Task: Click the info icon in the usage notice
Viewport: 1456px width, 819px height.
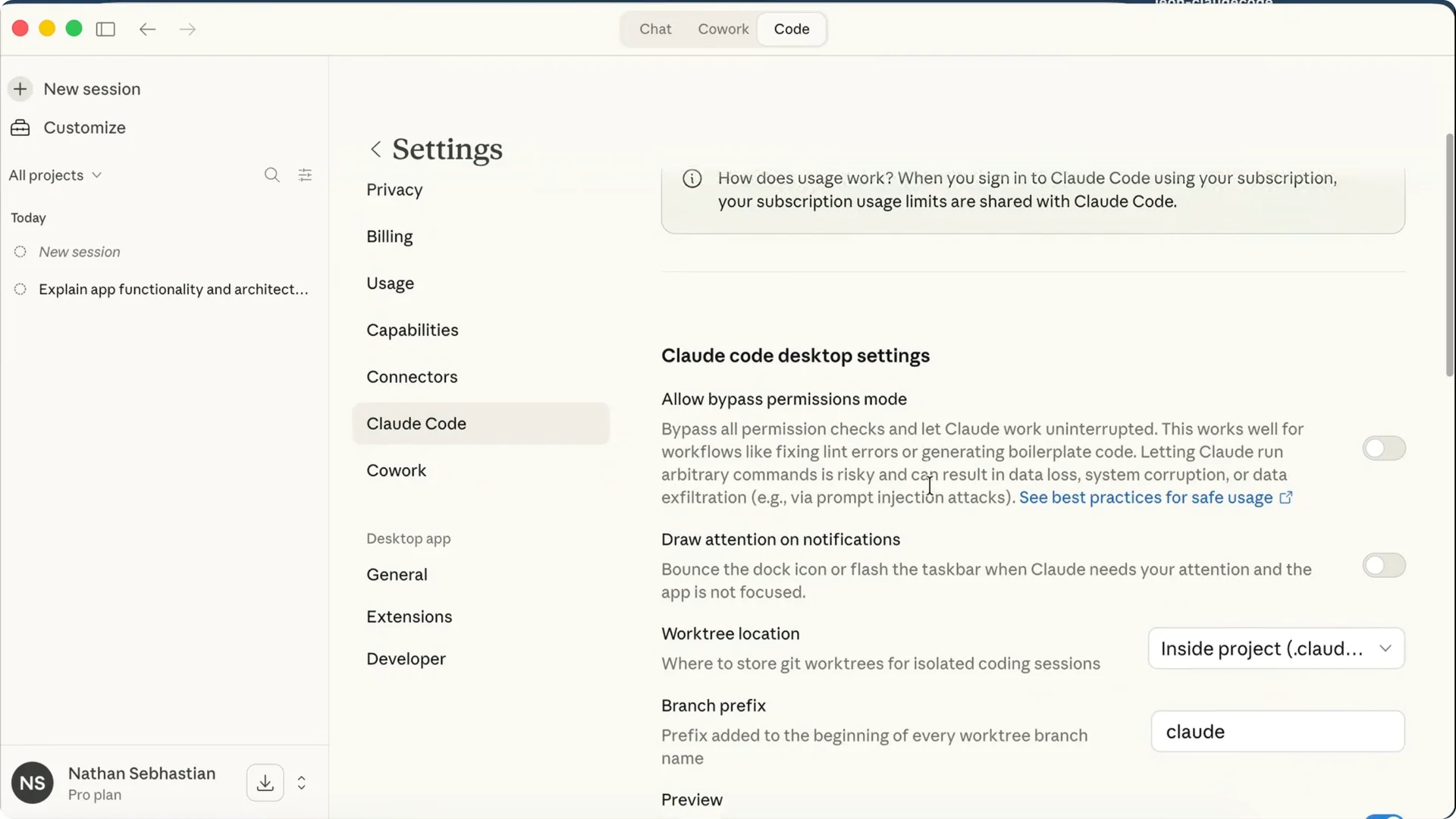Action: [692, 178]
